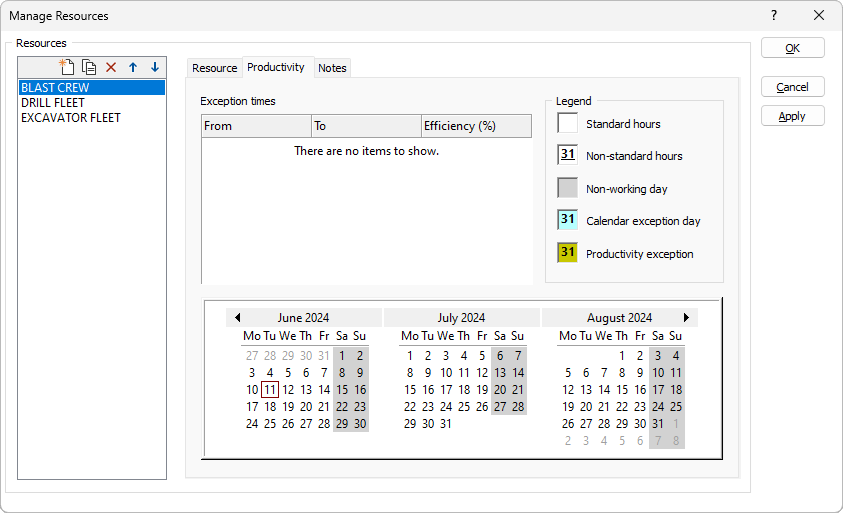The height and width of the screenshot is (513, 843).
Task: Select August 1 in the calendar
Action: pos(622,356)
